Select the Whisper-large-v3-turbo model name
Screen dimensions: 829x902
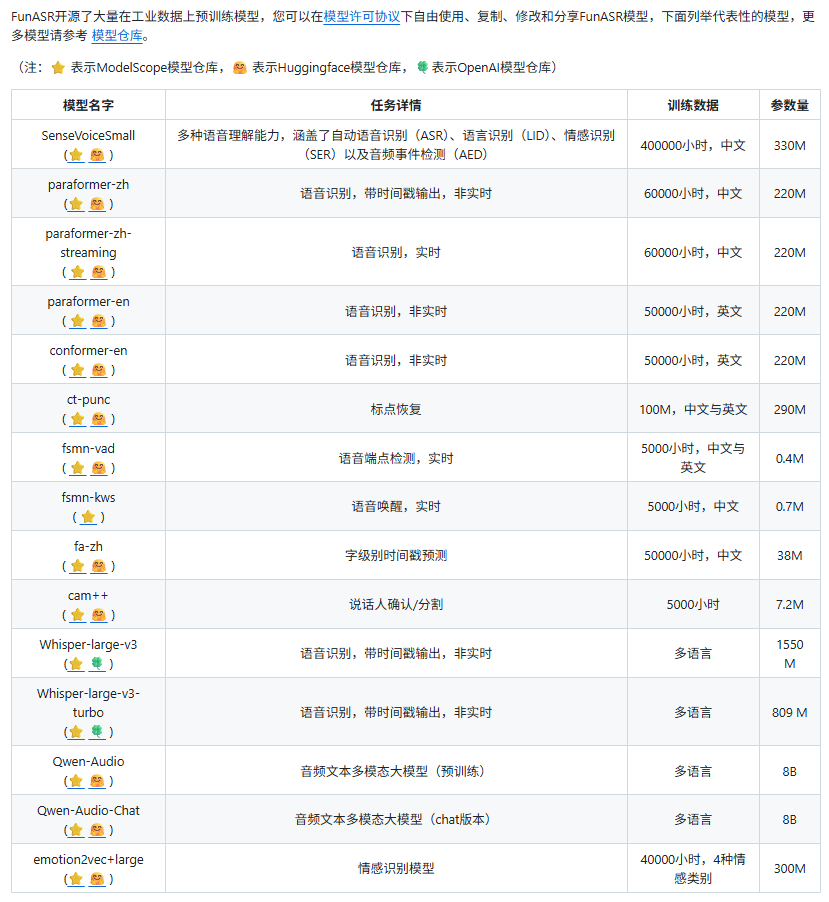[88, 703]
